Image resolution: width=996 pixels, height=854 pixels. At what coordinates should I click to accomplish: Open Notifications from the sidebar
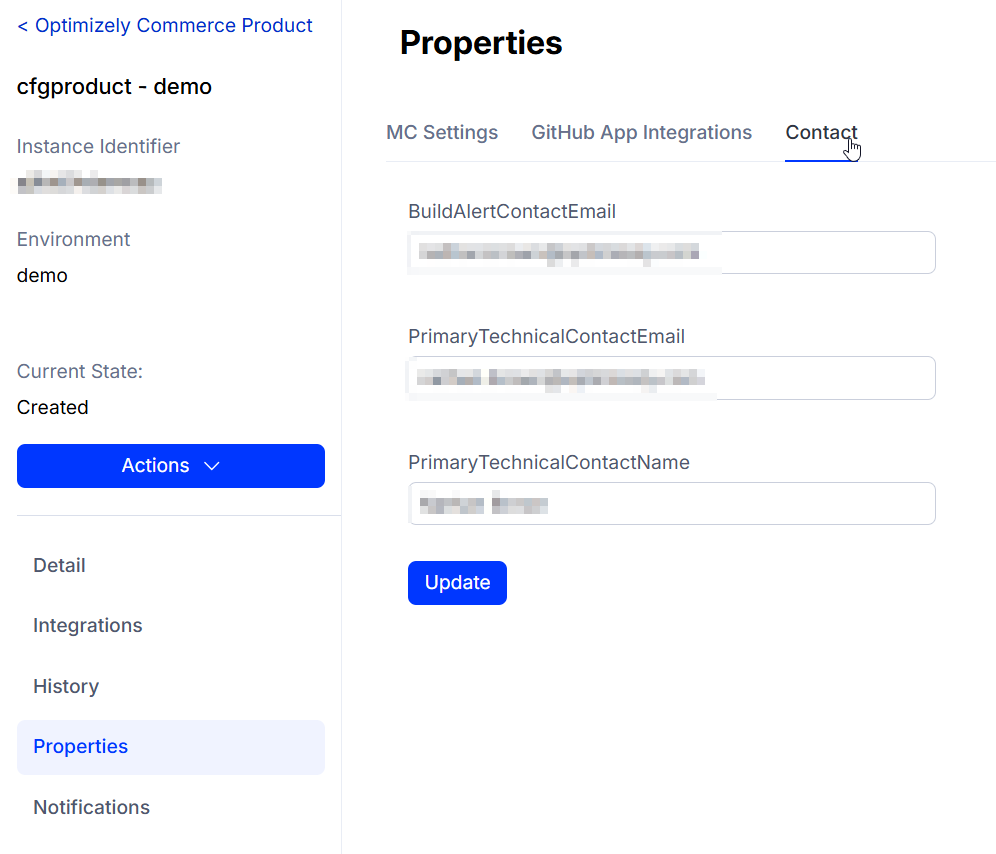coord(91,807)
